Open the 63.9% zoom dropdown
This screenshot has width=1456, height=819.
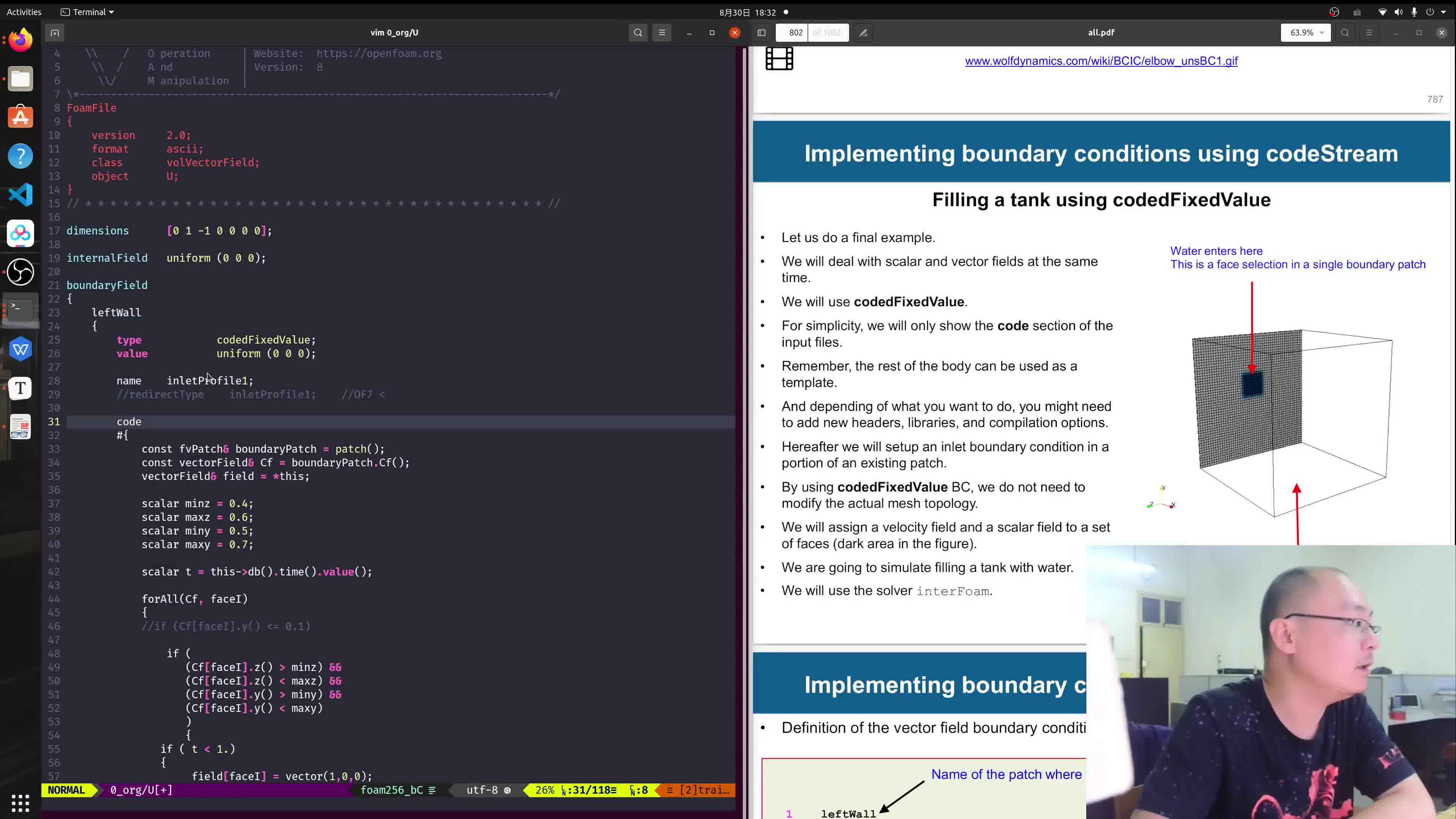point(1305,33)
